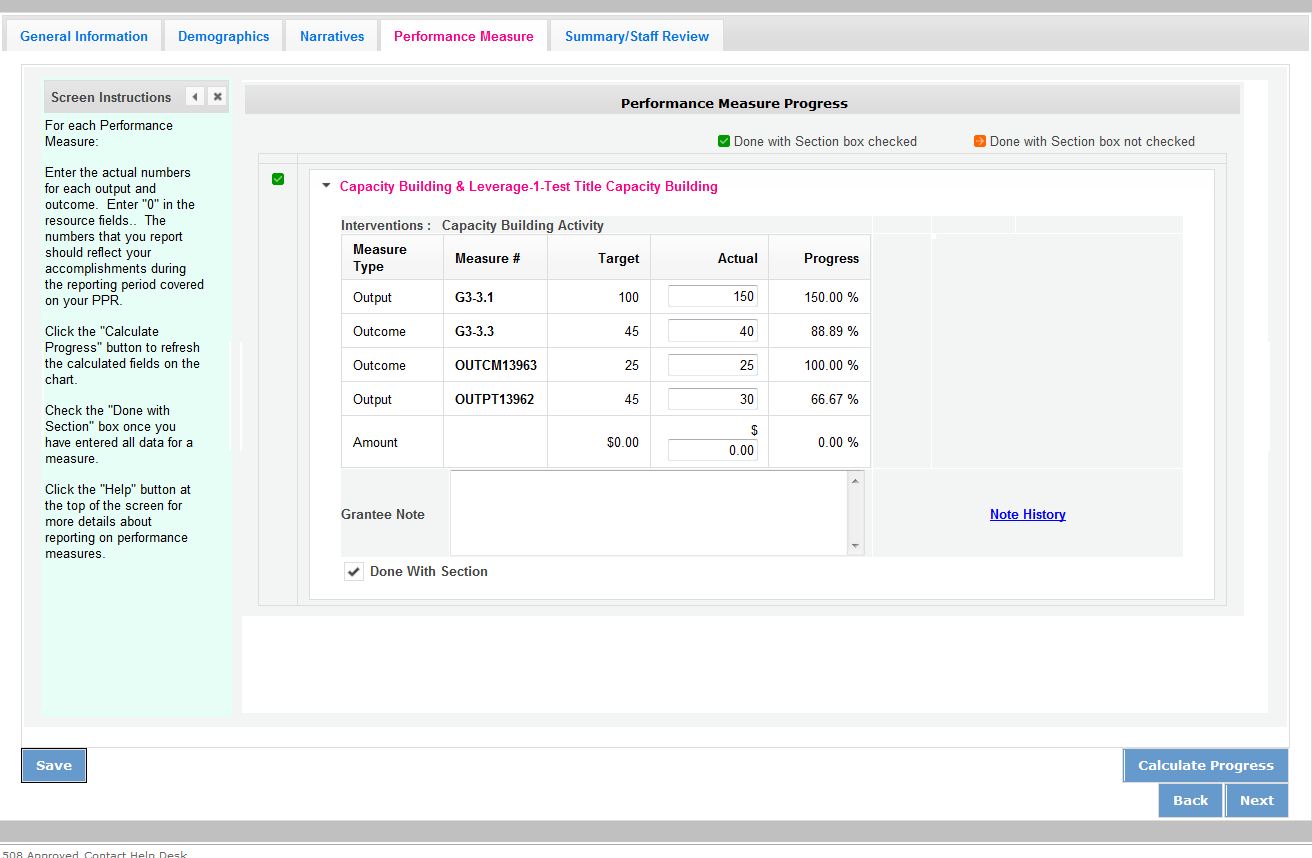Click the Calculate Progress button
The height and width of the screenshot is (858, 1312).
pos(1205,765)
